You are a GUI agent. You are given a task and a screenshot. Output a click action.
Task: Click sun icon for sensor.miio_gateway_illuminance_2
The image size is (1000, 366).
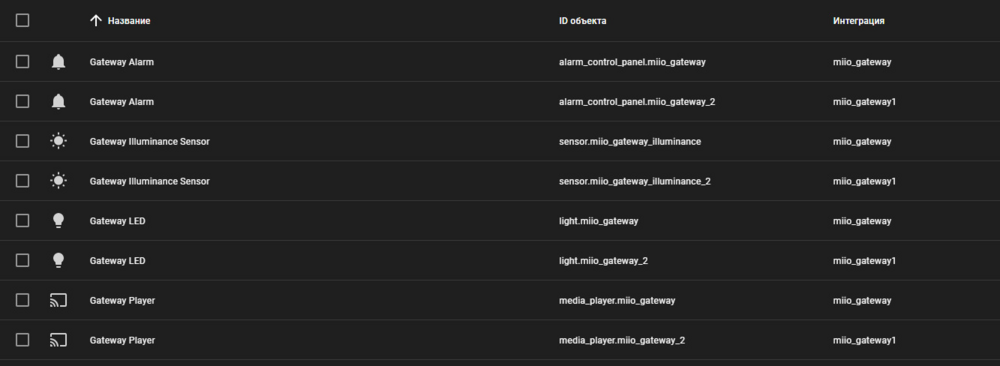pyautogui.click(x=58, y=181)
